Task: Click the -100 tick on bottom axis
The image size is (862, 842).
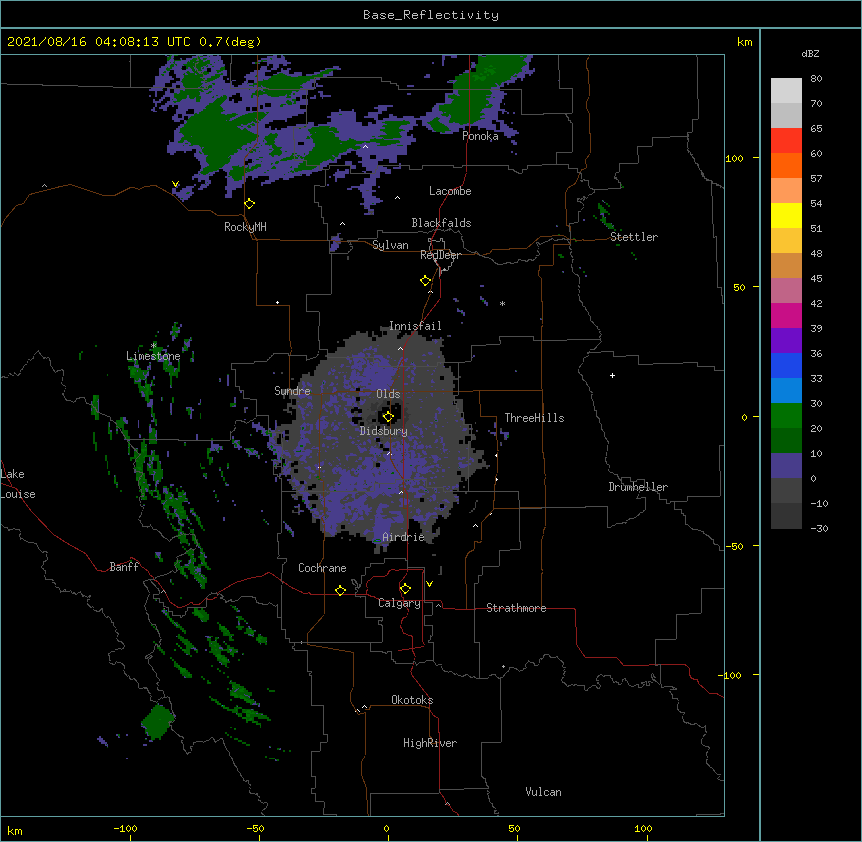Action: [x=125, y=828]
